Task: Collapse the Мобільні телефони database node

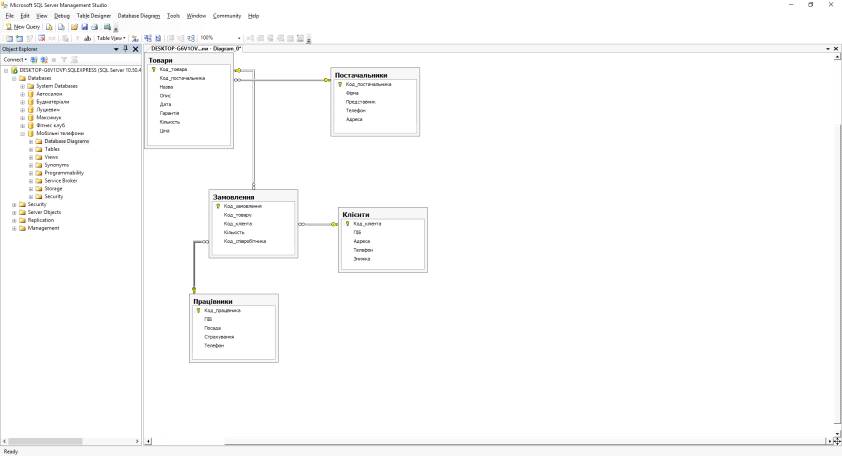Action: click(x=23, y=133)
